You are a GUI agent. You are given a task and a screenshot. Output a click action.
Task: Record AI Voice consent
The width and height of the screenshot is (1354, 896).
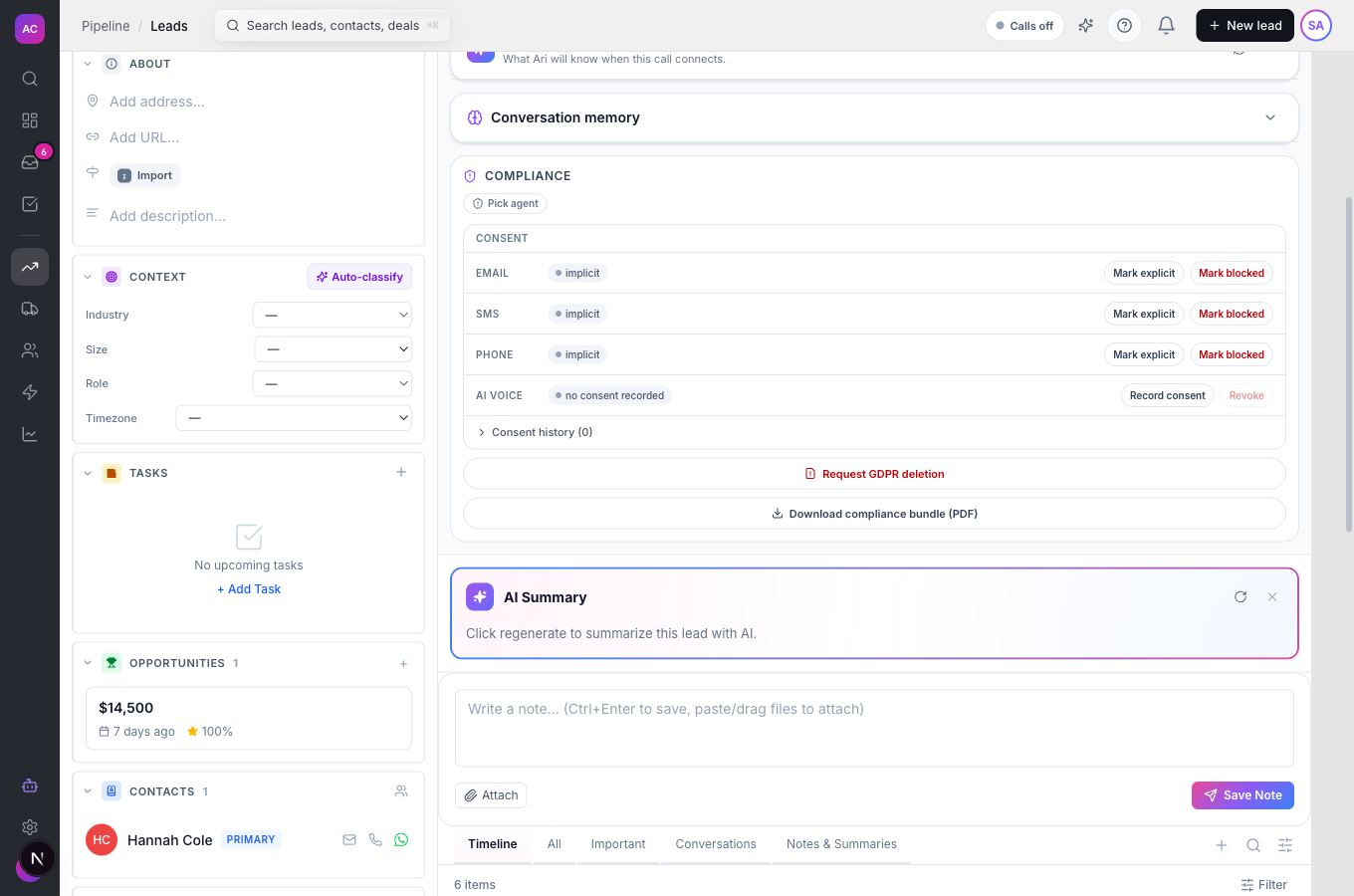tap(1167, 395)
